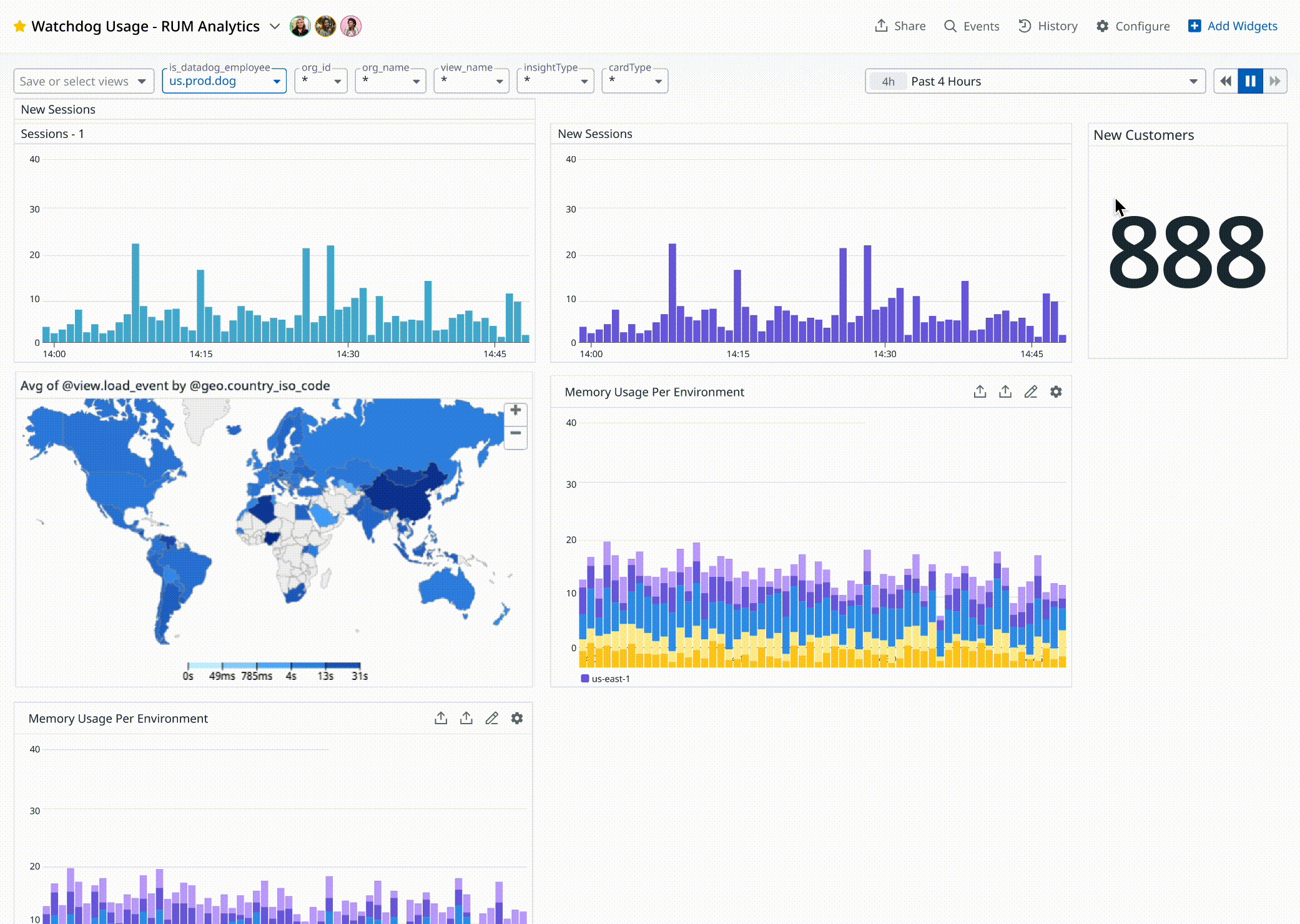Step back in time range
This screenshot has width=1300, height=924.
click(x=1226, y=81)
